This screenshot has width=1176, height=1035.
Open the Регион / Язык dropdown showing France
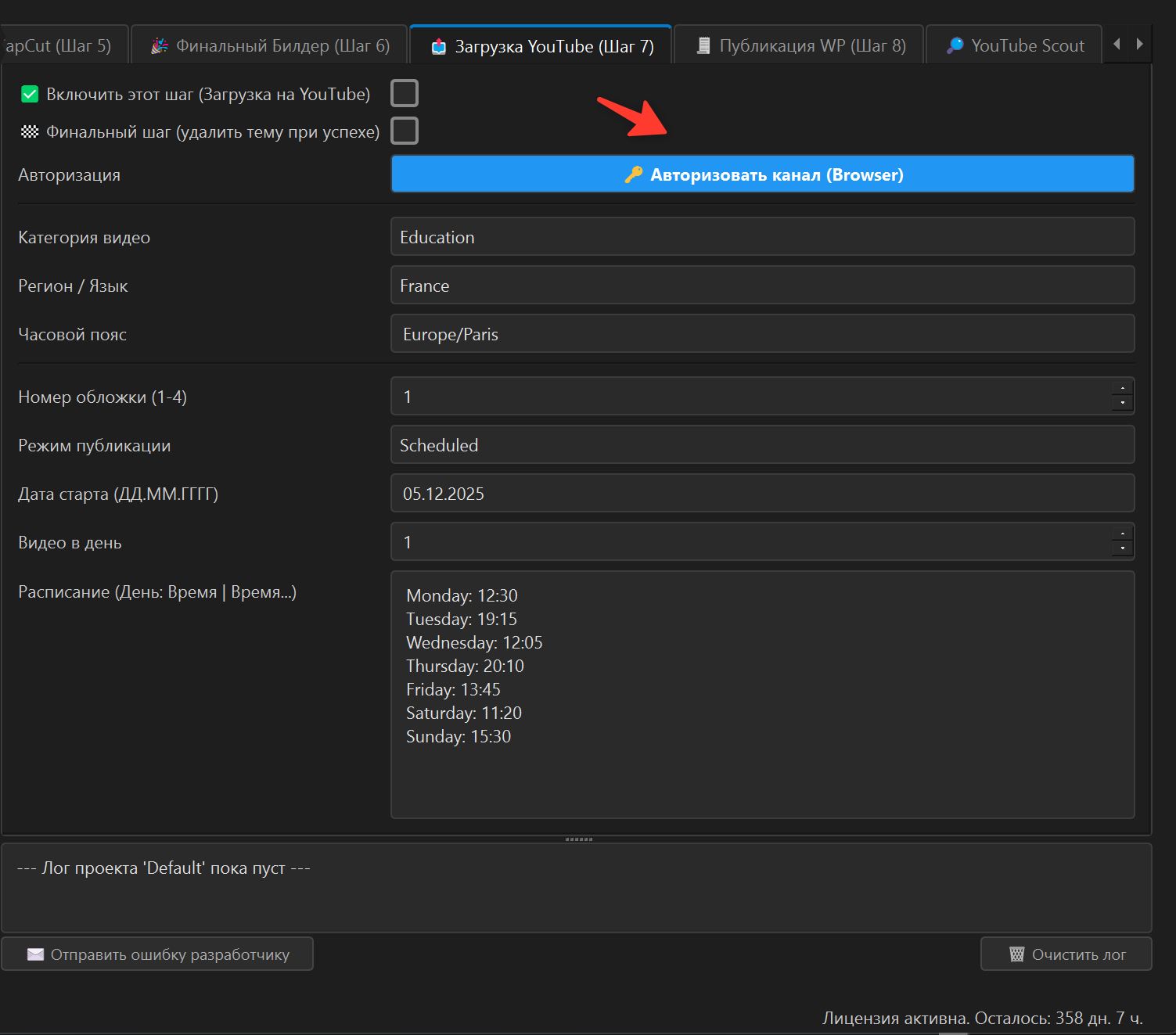(x=762, y=285)
